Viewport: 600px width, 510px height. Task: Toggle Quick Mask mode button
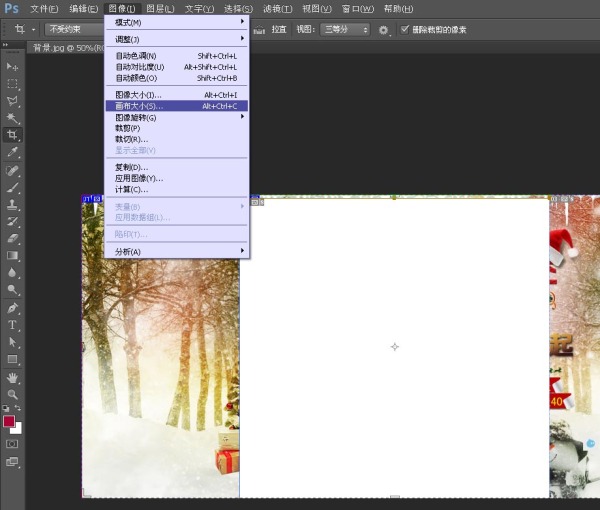pos(13,443)
